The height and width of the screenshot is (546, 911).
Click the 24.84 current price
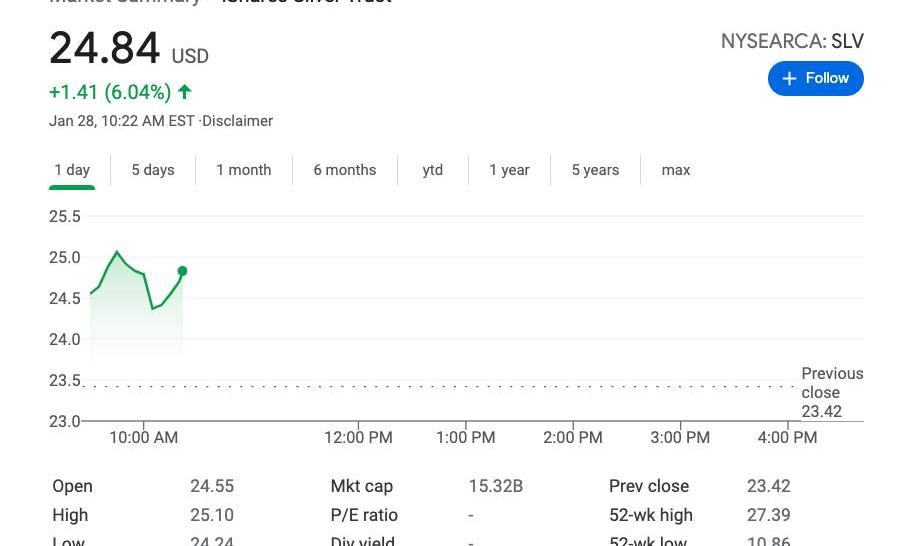tap(105, 48)
